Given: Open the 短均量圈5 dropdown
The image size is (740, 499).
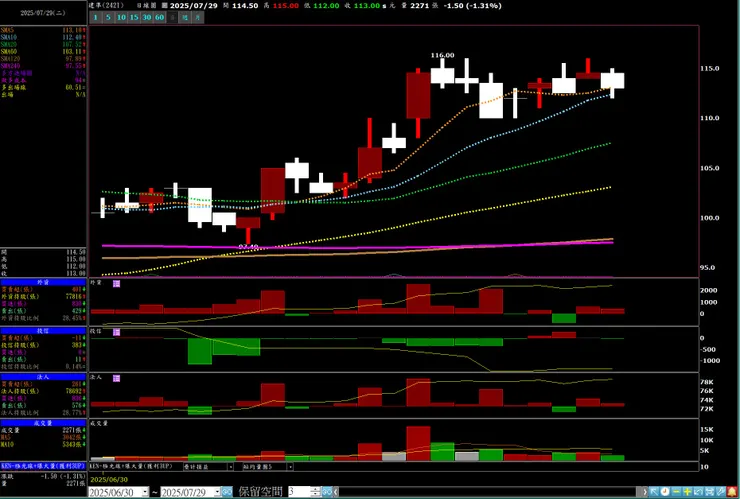Looking at the screenshot, I should [x=290, y=466].
